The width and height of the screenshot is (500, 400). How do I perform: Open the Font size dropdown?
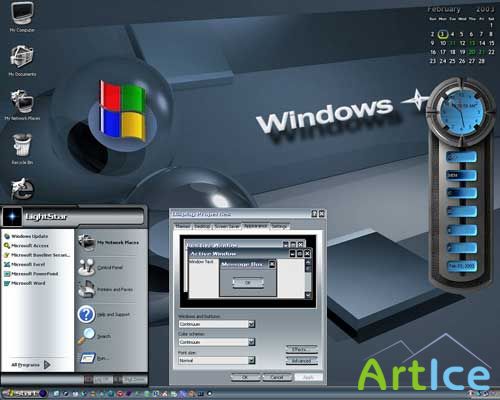[x=217, y=360]
